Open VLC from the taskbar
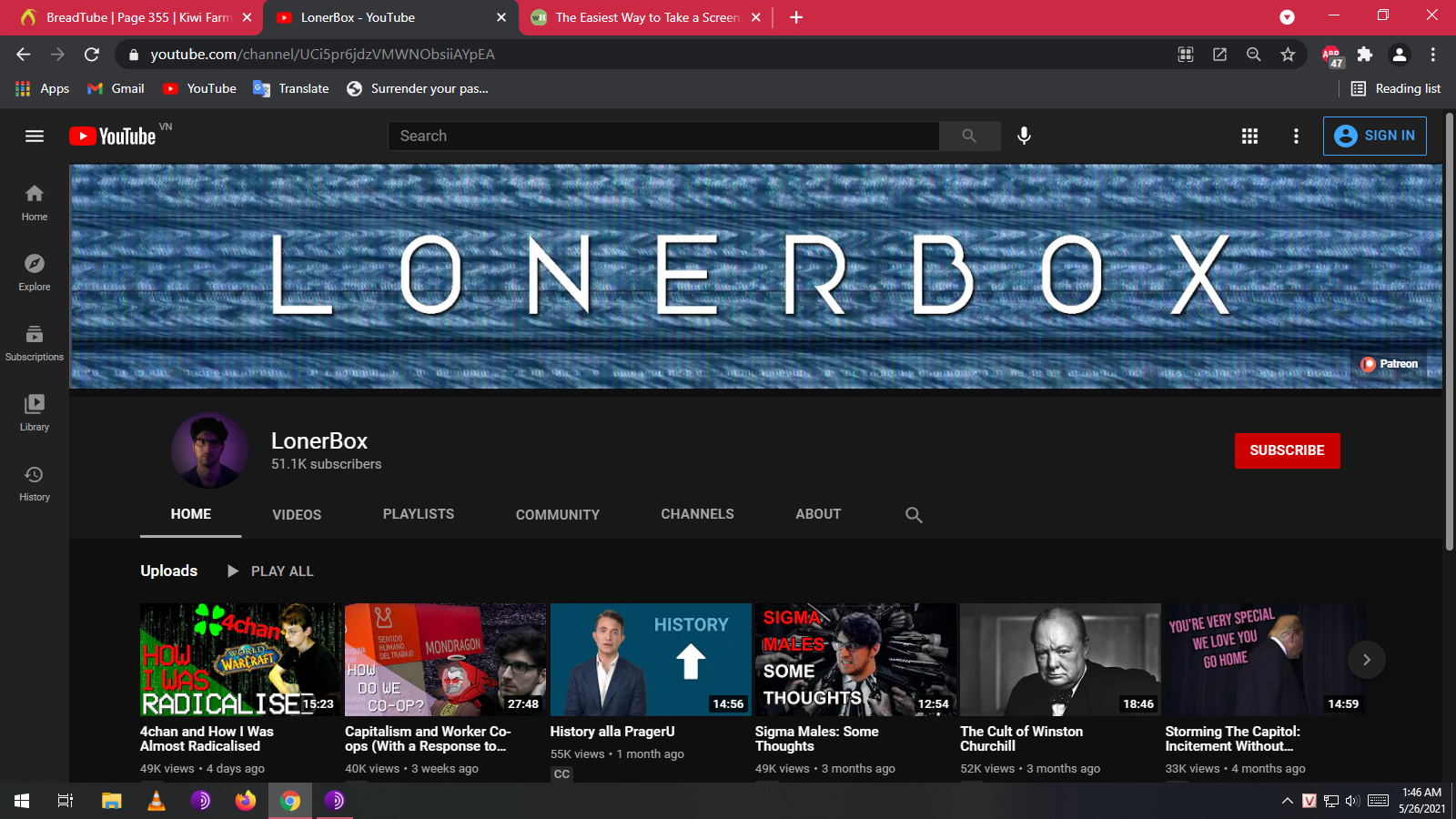The height and width of the screenshot is (819, 1456). [x=157, y=801]
